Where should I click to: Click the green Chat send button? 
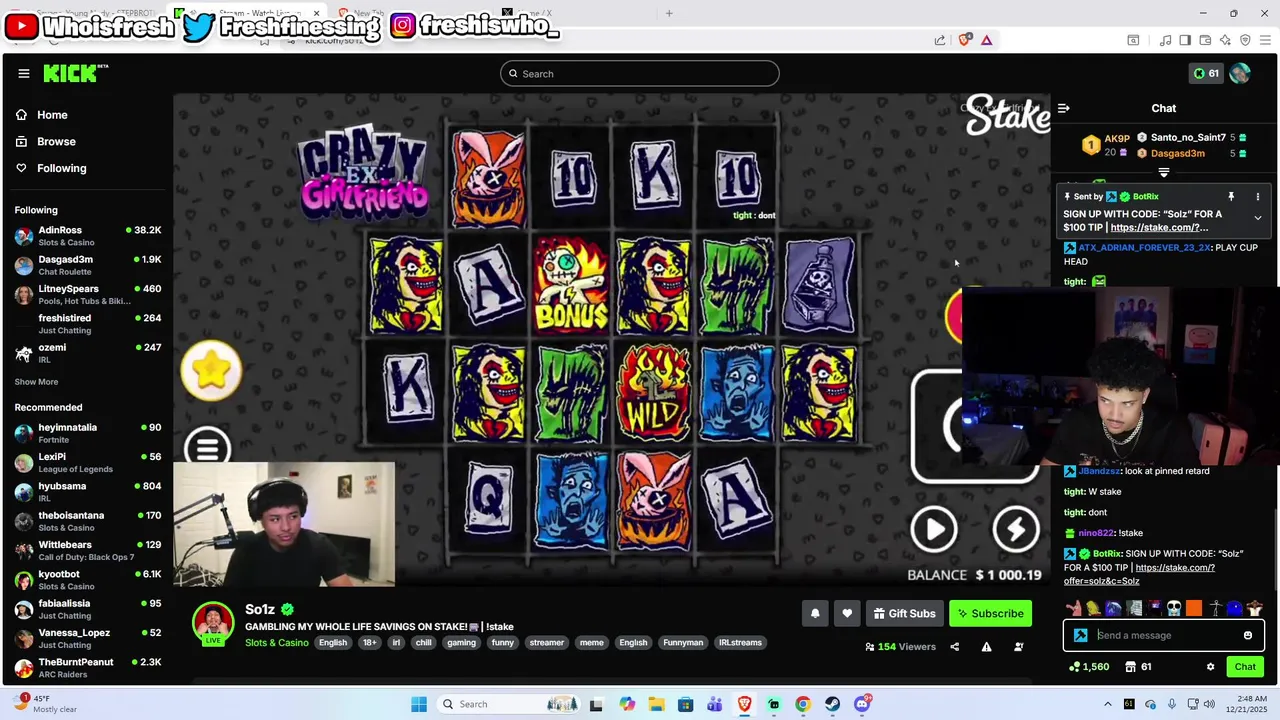pos(1245,667)
